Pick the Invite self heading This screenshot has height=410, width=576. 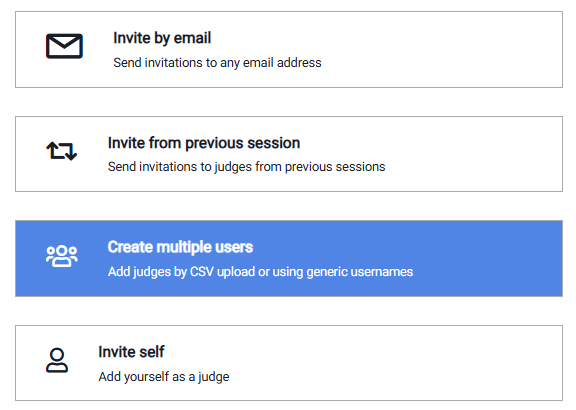(131, 352)
